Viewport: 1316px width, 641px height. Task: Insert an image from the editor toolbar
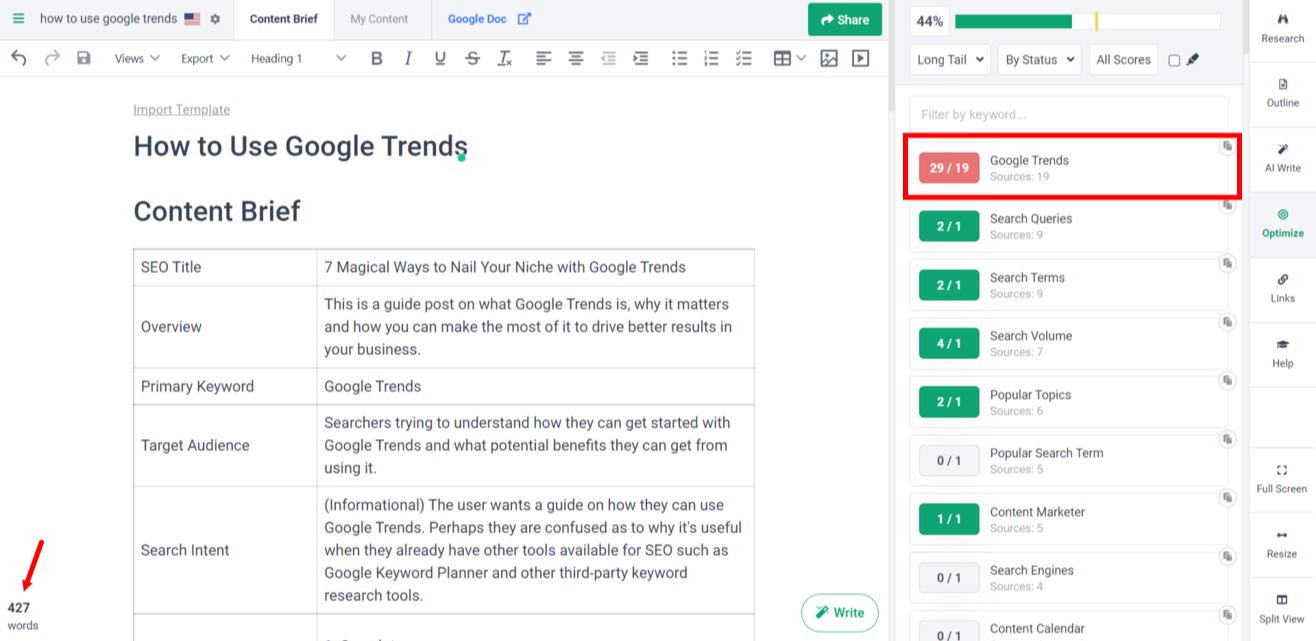(x=828, y=58)
